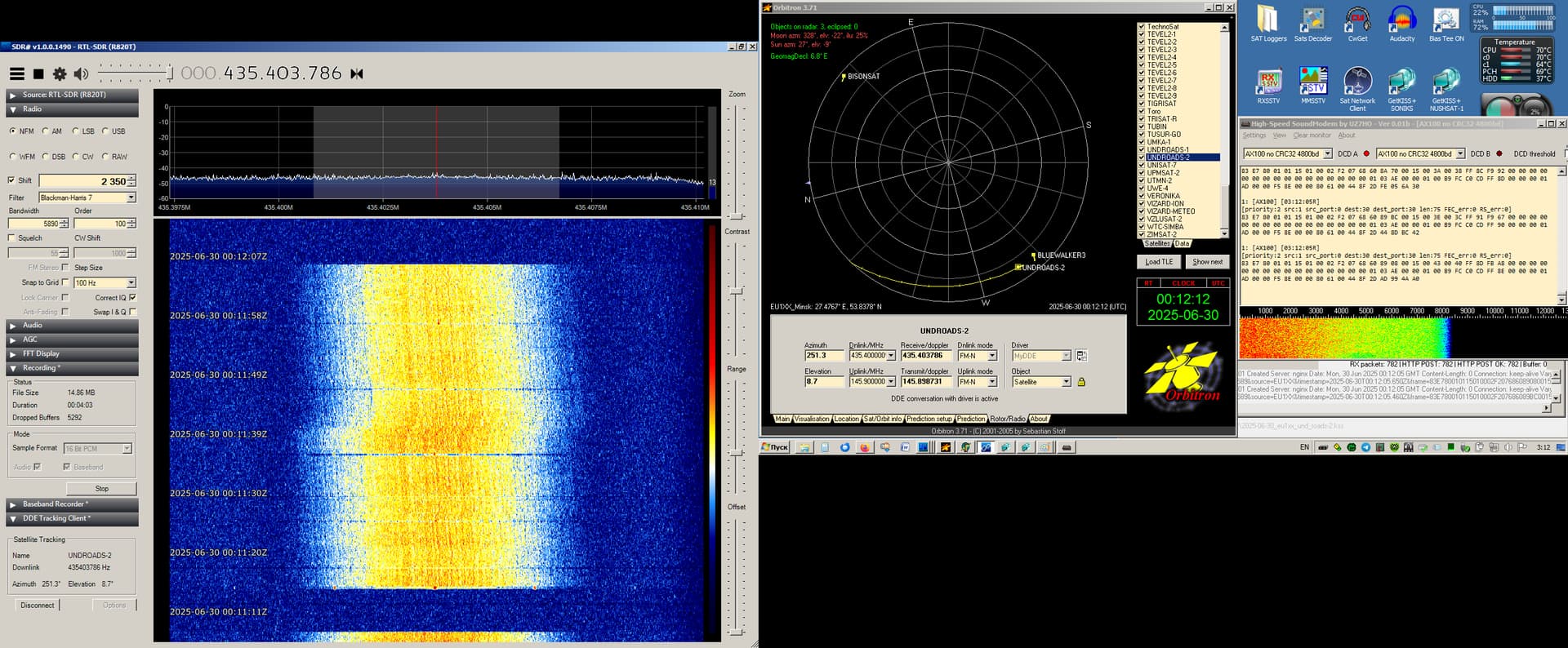Click Clear monitor in SoundModem menu
Viewport: 1568px width, 648px height.
(x=1312, y=135)
